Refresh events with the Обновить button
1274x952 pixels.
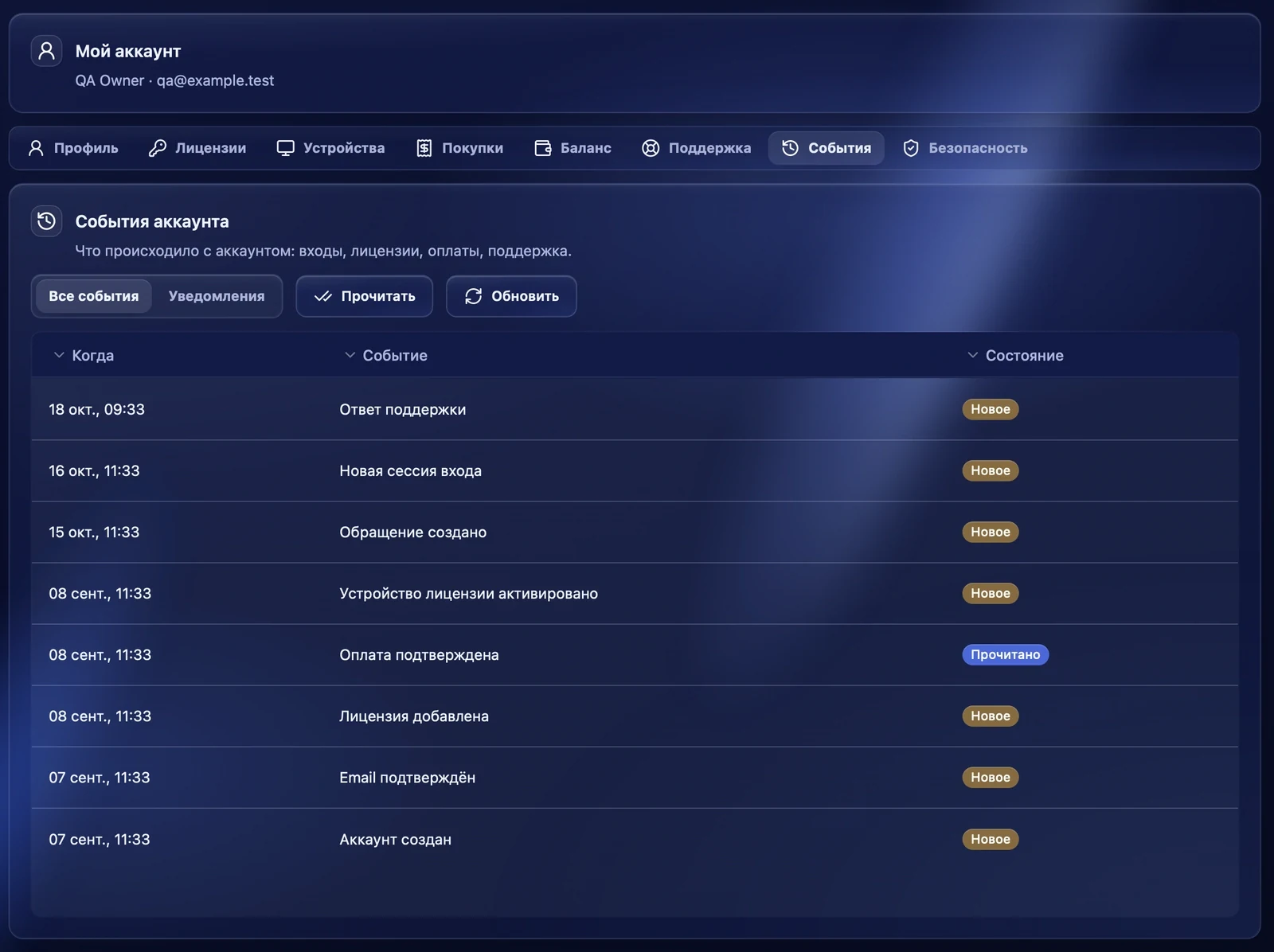[x=511, y=296]
